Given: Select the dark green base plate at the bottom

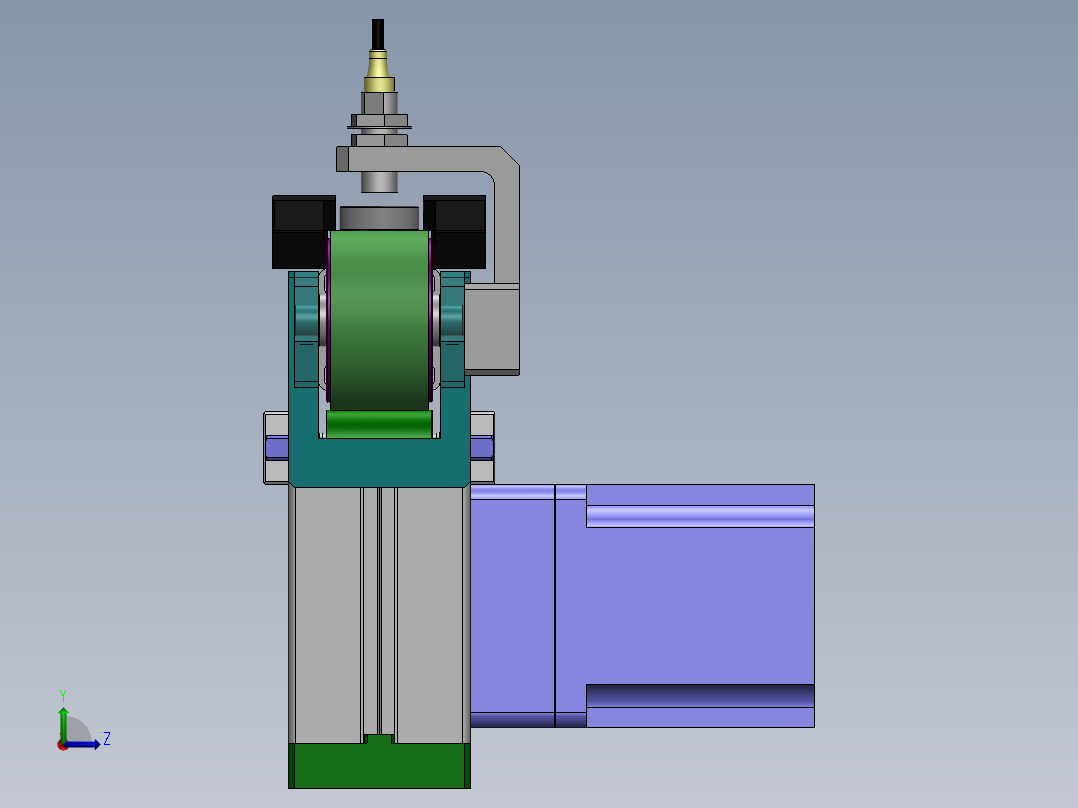Looking at the screenshot, I should (x=380, y=765).
